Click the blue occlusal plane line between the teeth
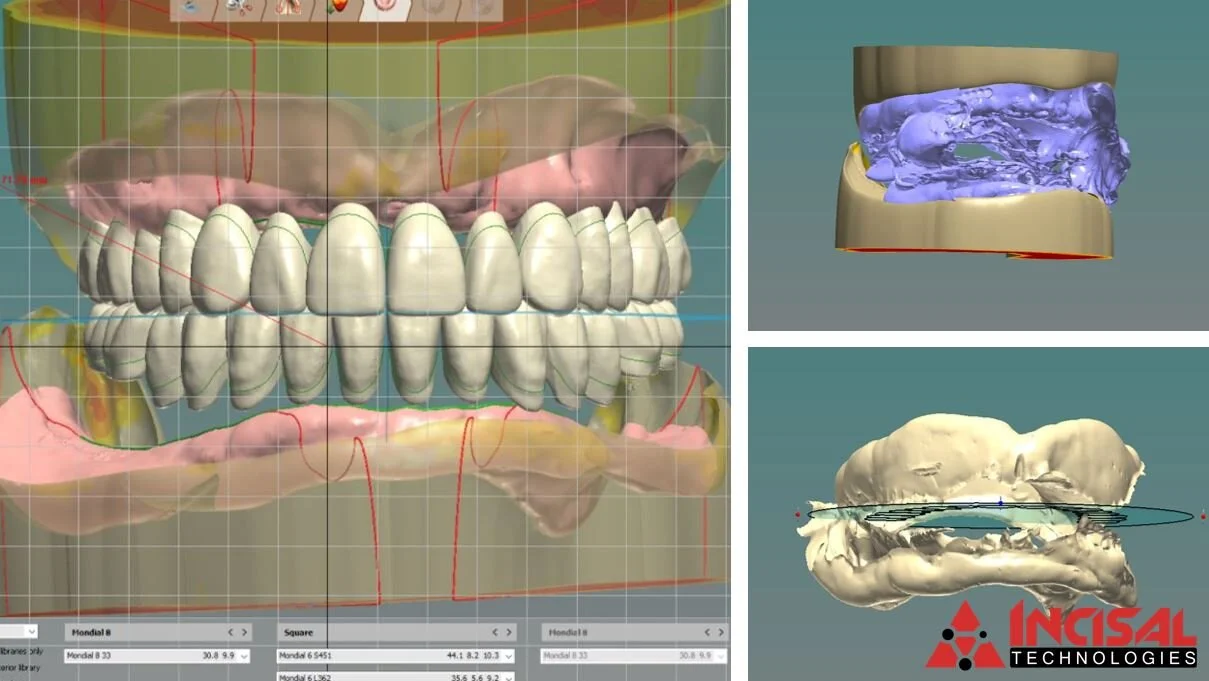The height and width of the screenshot is (681, 1209). point(365,318)
